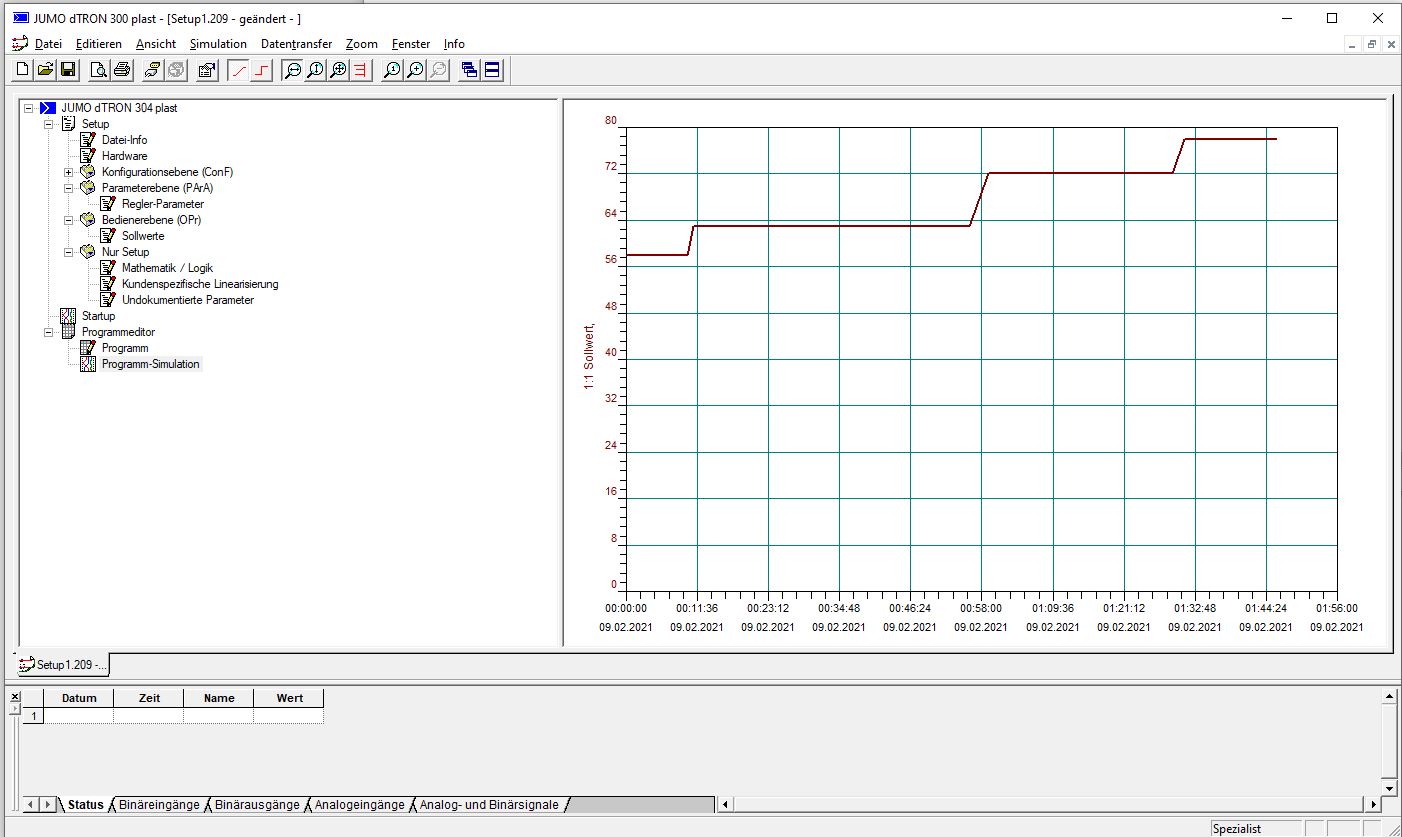Open the Simulation menu
1402x837 pixels.
(218, 44)
